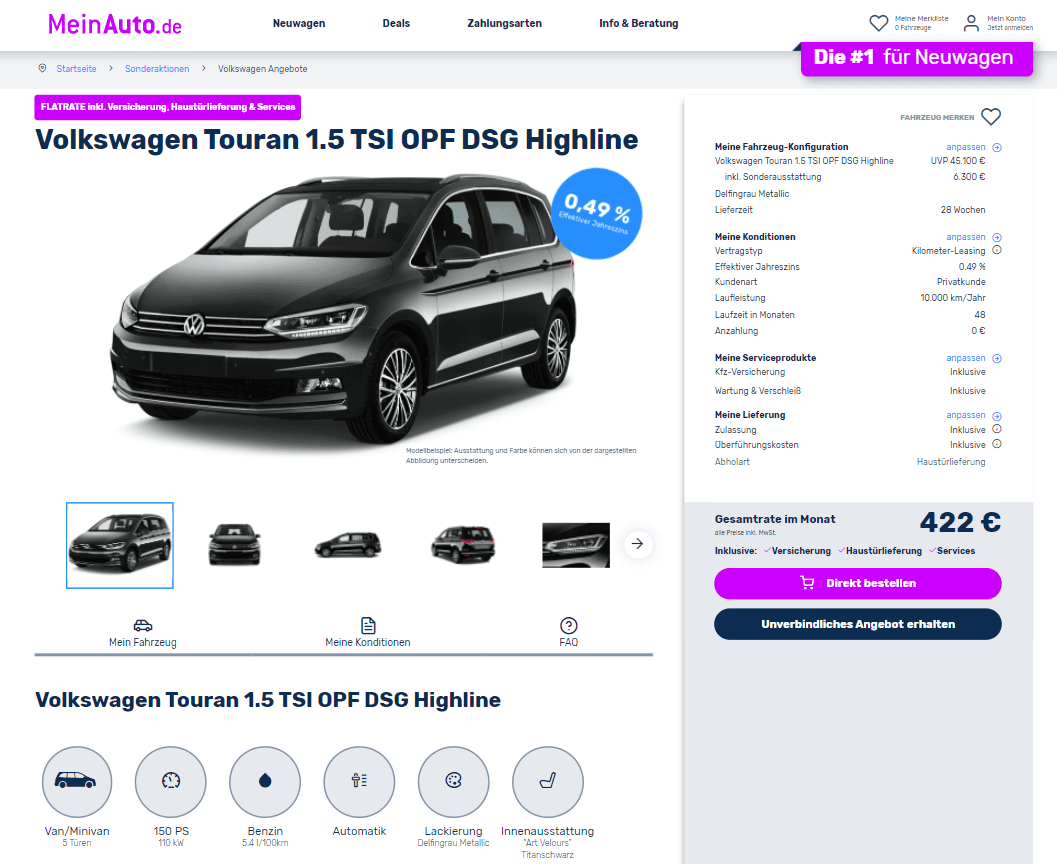Viewport: 1057px width, 864px height.
Task: Click arrow icon beside Lieferung anpassen
Action: click(x=997, y=416)
